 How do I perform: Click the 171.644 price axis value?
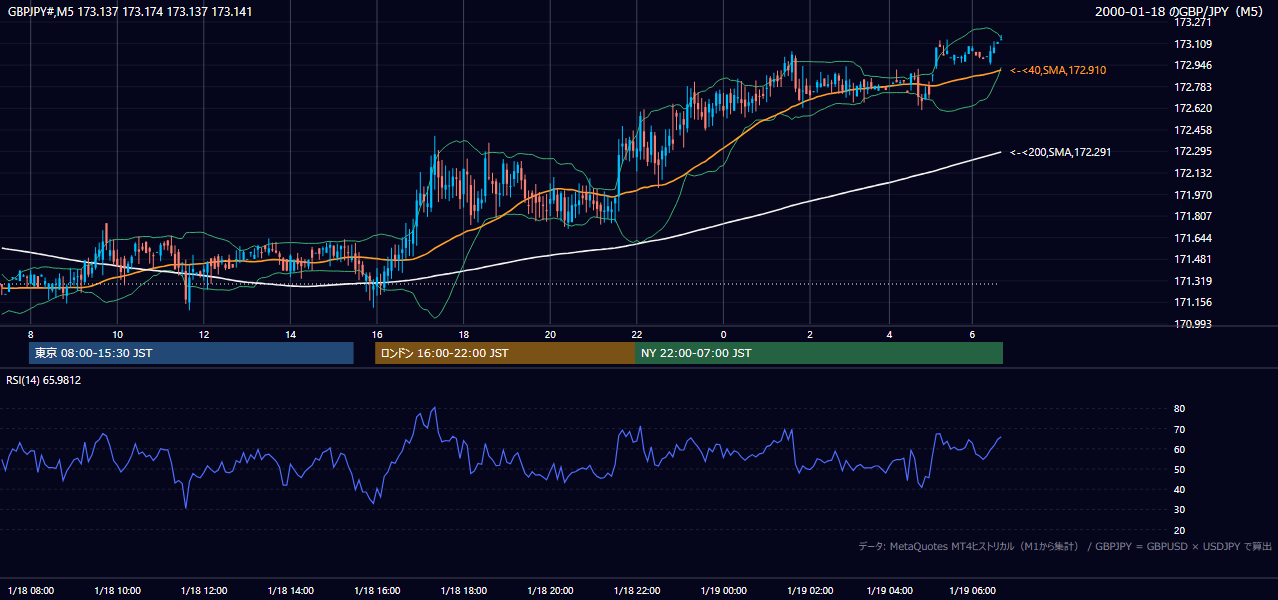[x=1193, y=238]
